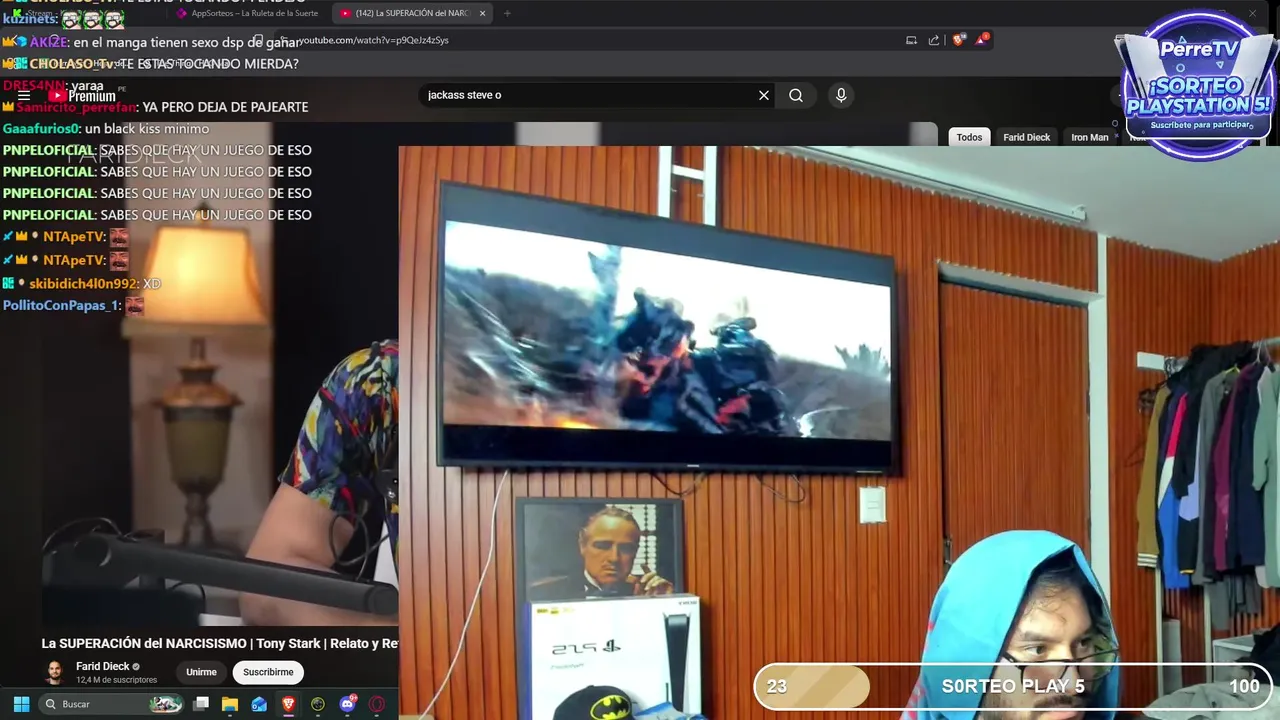Open Opera browser taskbar icon
Viewport: 1280px width, 720px height.
tap(377, 704)
